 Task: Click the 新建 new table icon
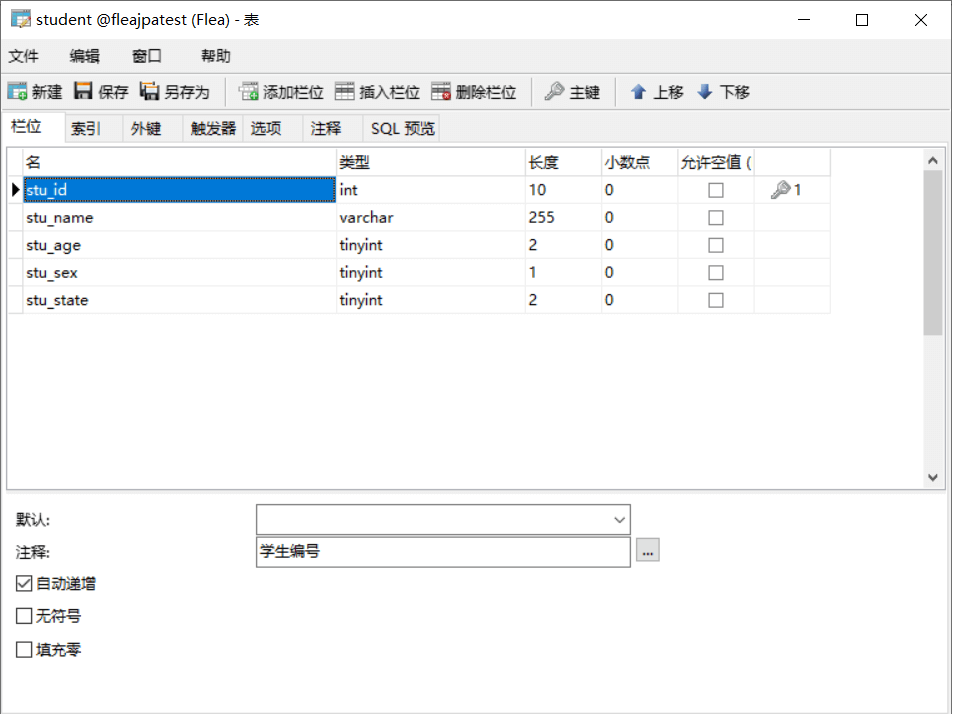click(18, 92)
